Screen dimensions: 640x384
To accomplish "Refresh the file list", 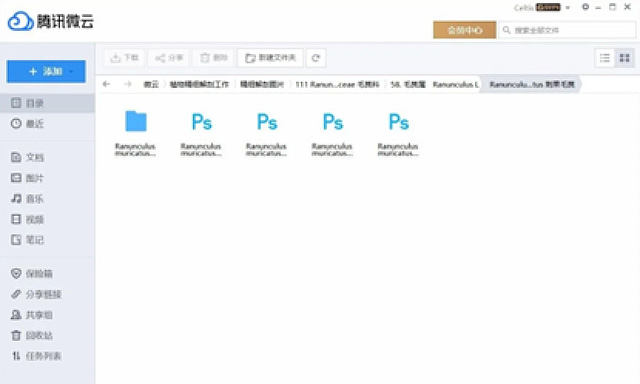I will (316, 58).
